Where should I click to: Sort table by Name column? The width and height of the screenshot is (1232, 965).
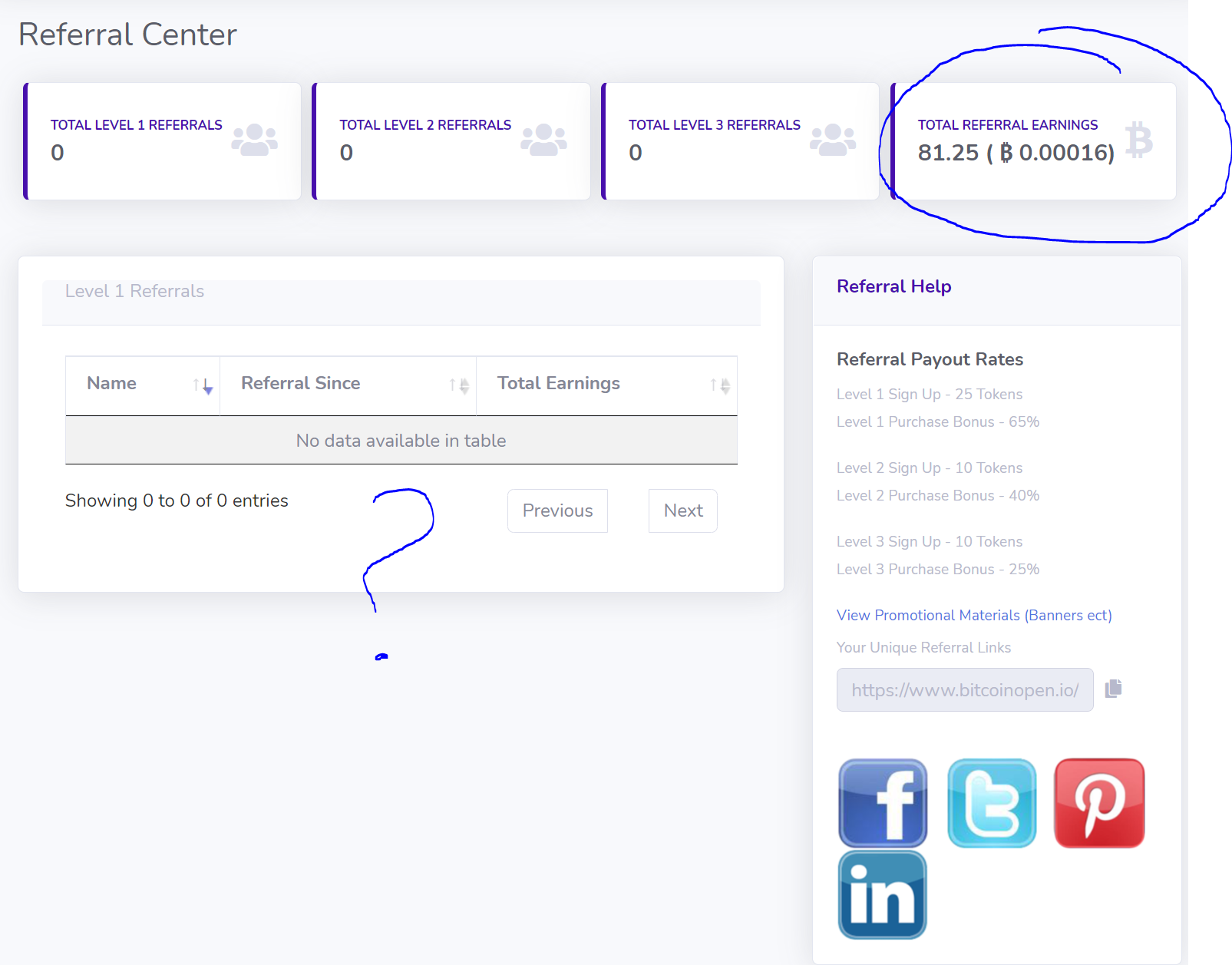point(143,385)
